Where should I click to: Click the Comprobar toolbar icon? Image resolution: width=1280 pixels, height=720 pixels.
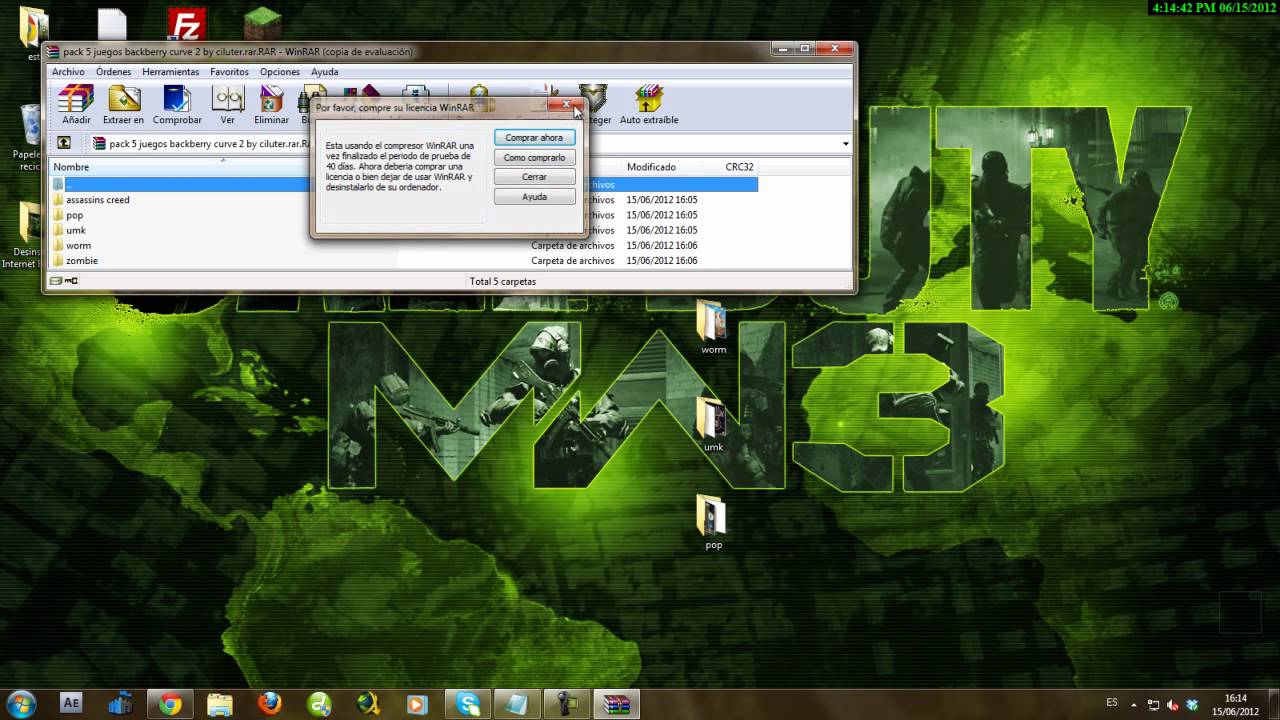pyautogui.click(x=177, y=104)
